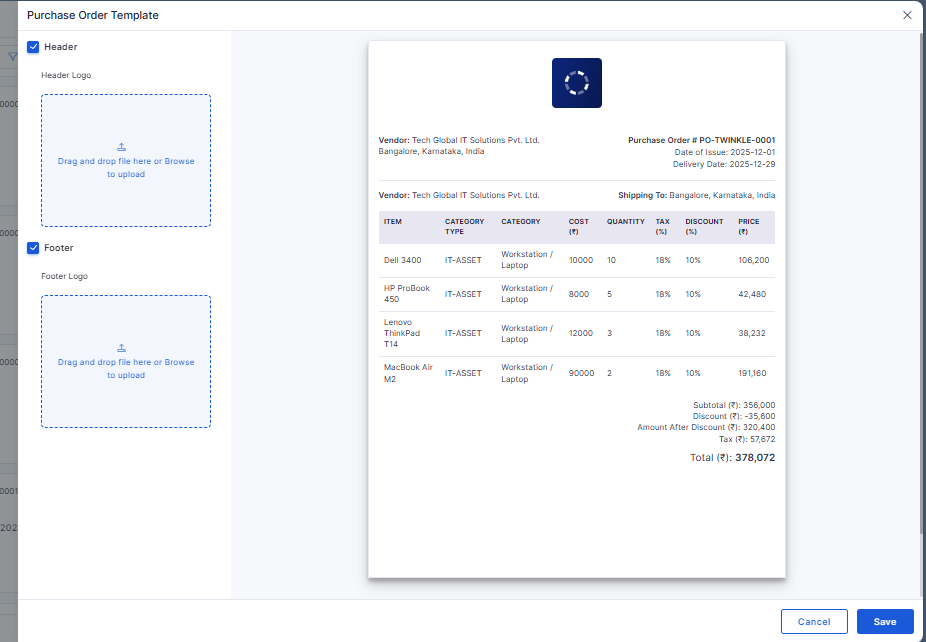Click the Header checkbox label text

pos(60,47)
